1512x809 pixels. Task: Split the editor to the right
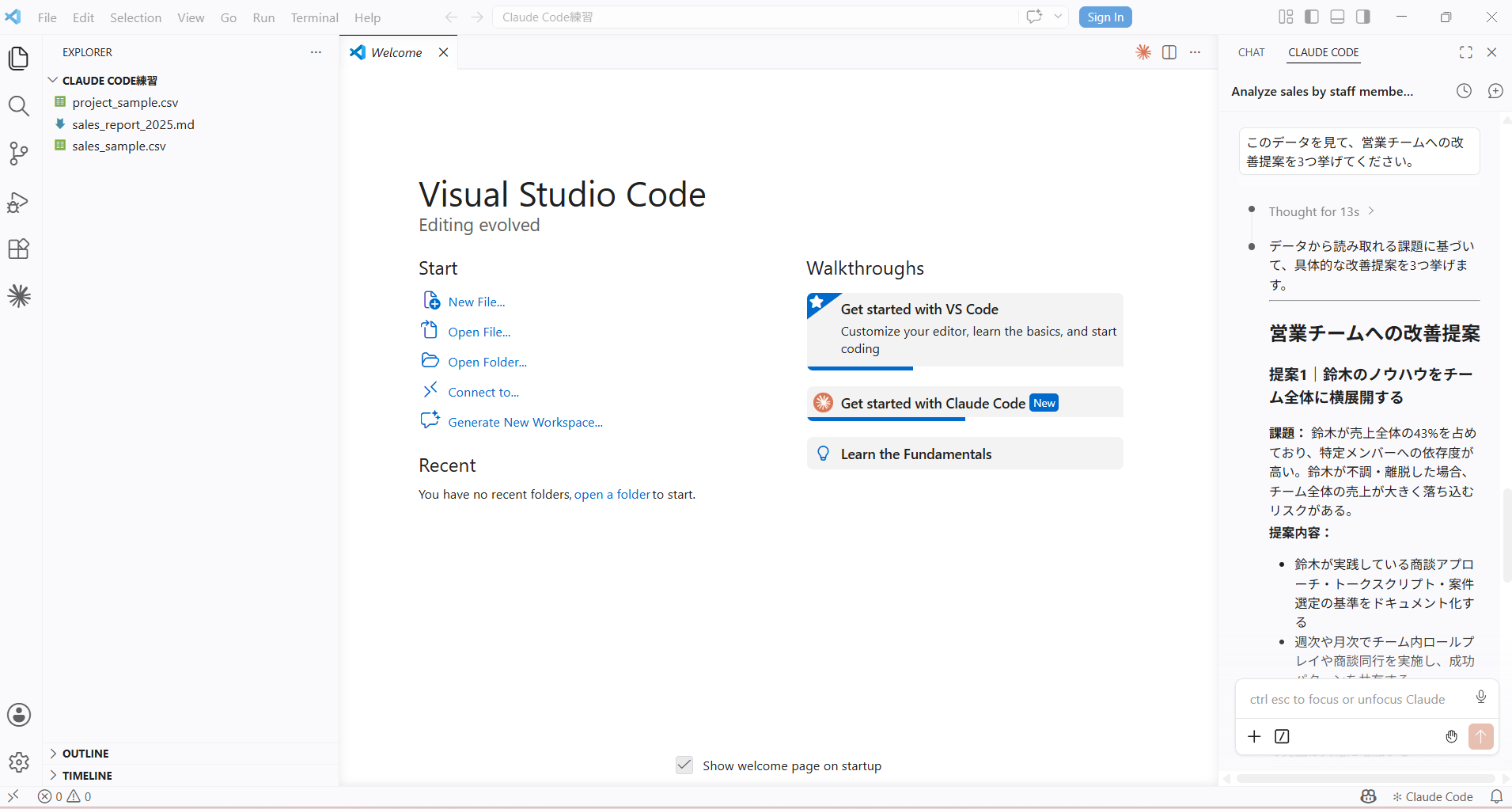point(1169,52)
